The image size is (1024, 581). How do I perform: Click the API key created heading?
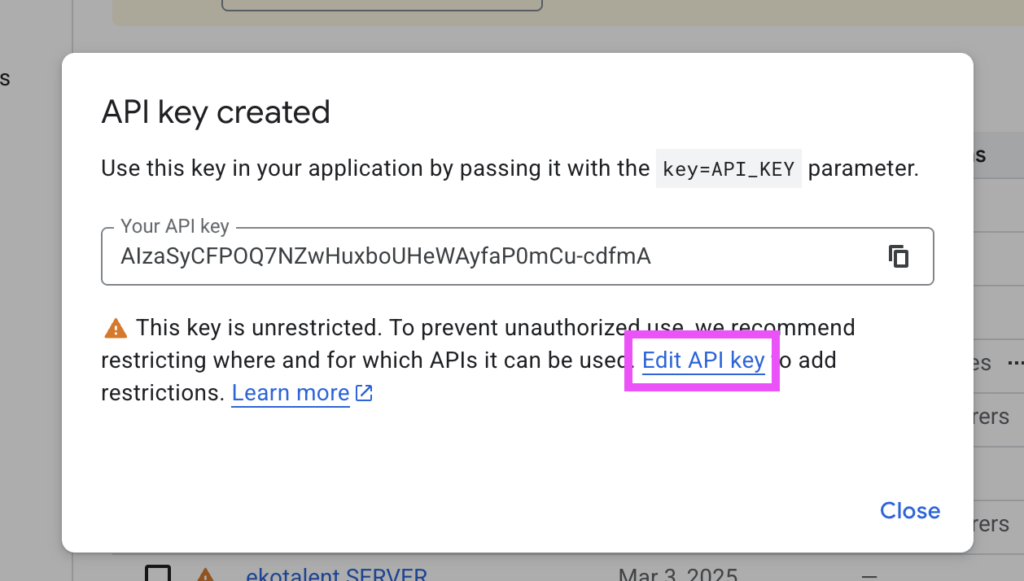tap(215, 112)
